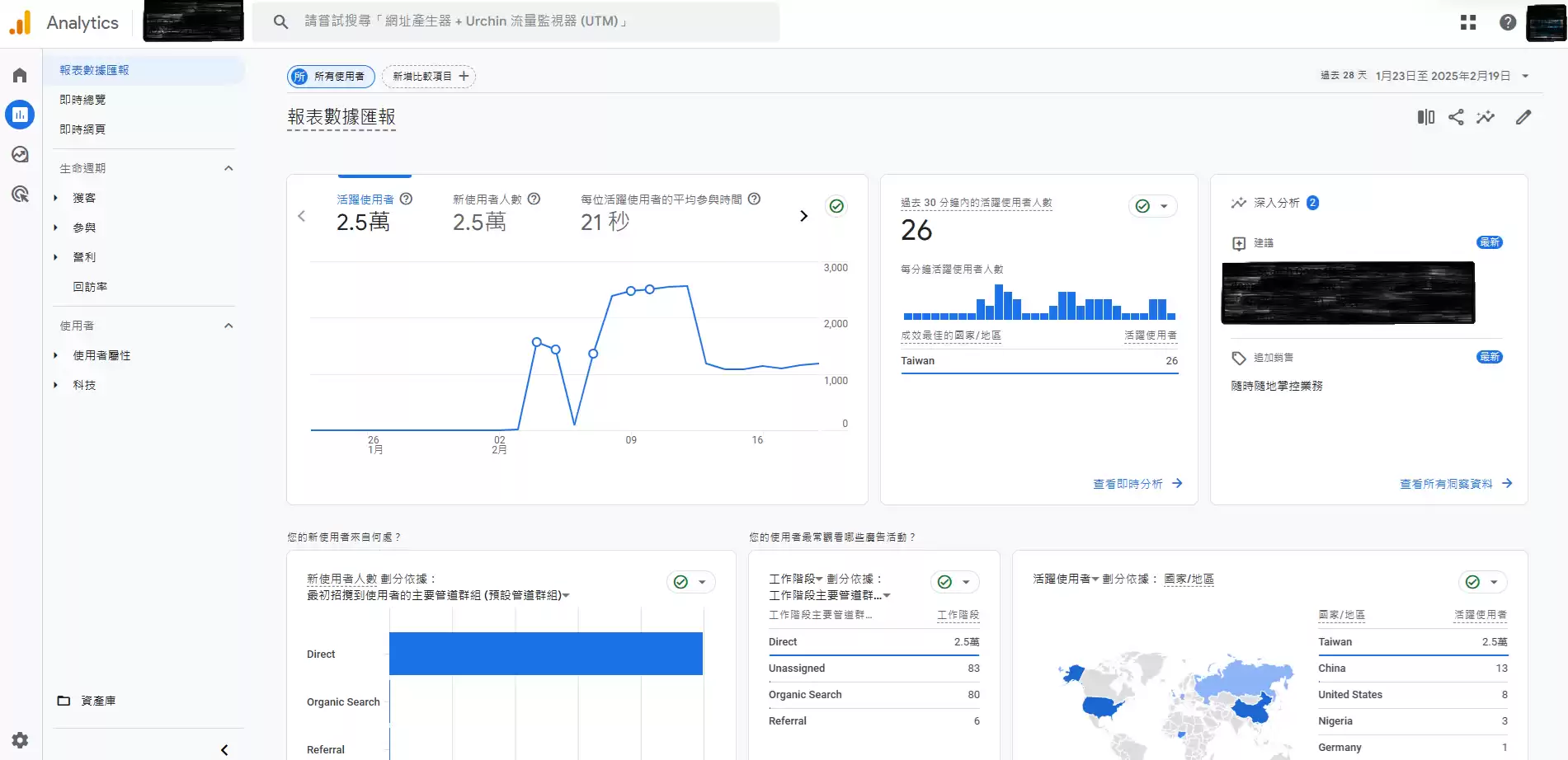1568x760 pixels.
Task: Click the United States country row
Action: point(1412,695)
